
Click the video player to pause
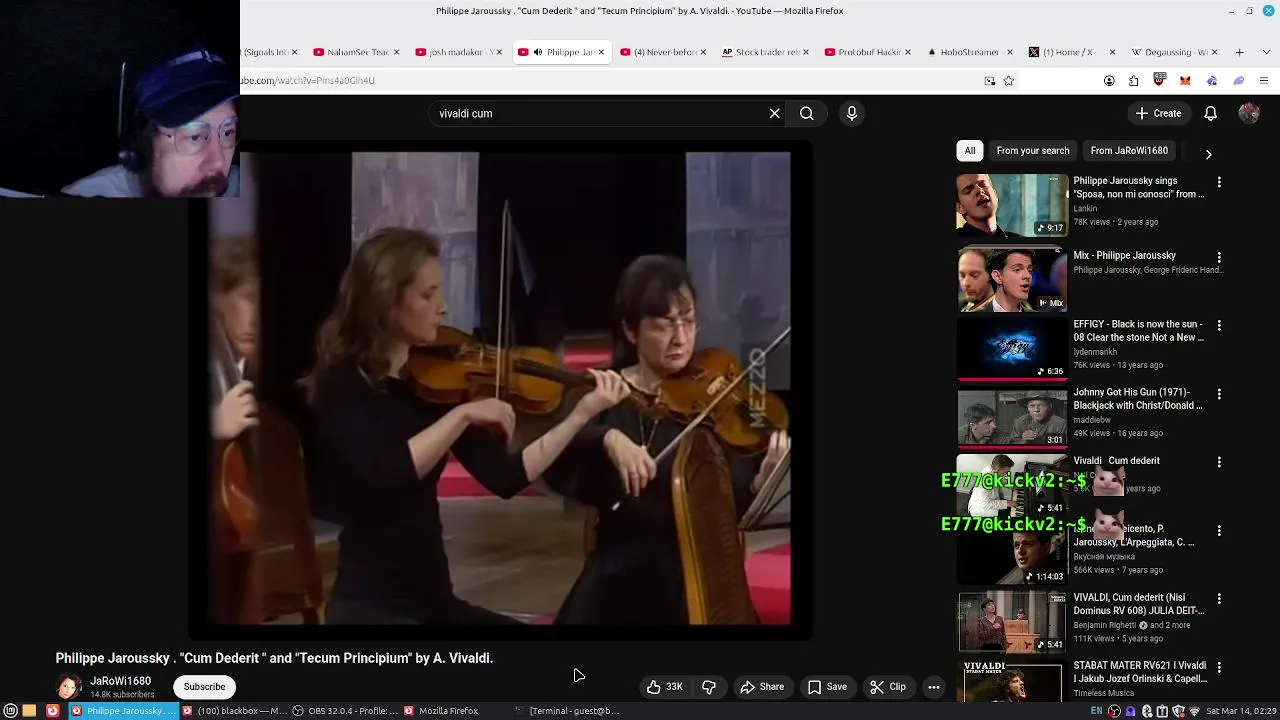click(x=499, y=389)
